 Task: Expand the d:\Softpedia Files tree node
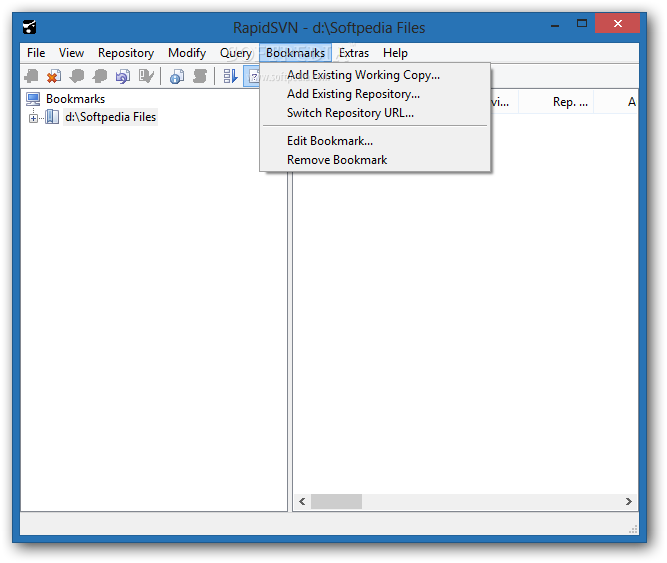pos(33,118)
